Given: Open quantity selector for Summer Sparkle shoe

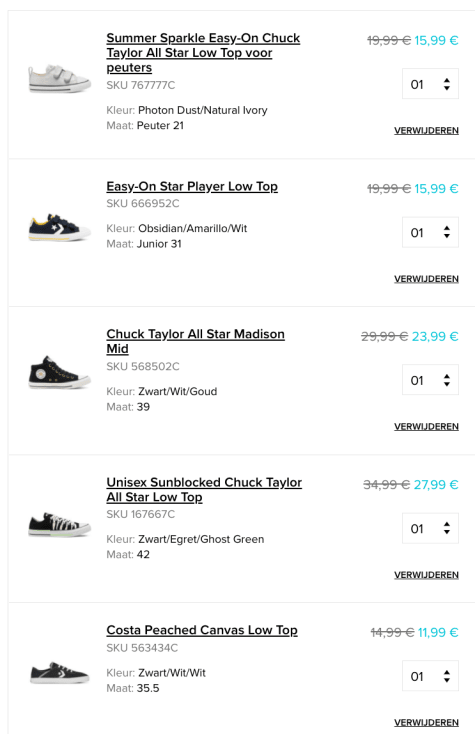Looking at the screenshot, I should tap(430, 84).
